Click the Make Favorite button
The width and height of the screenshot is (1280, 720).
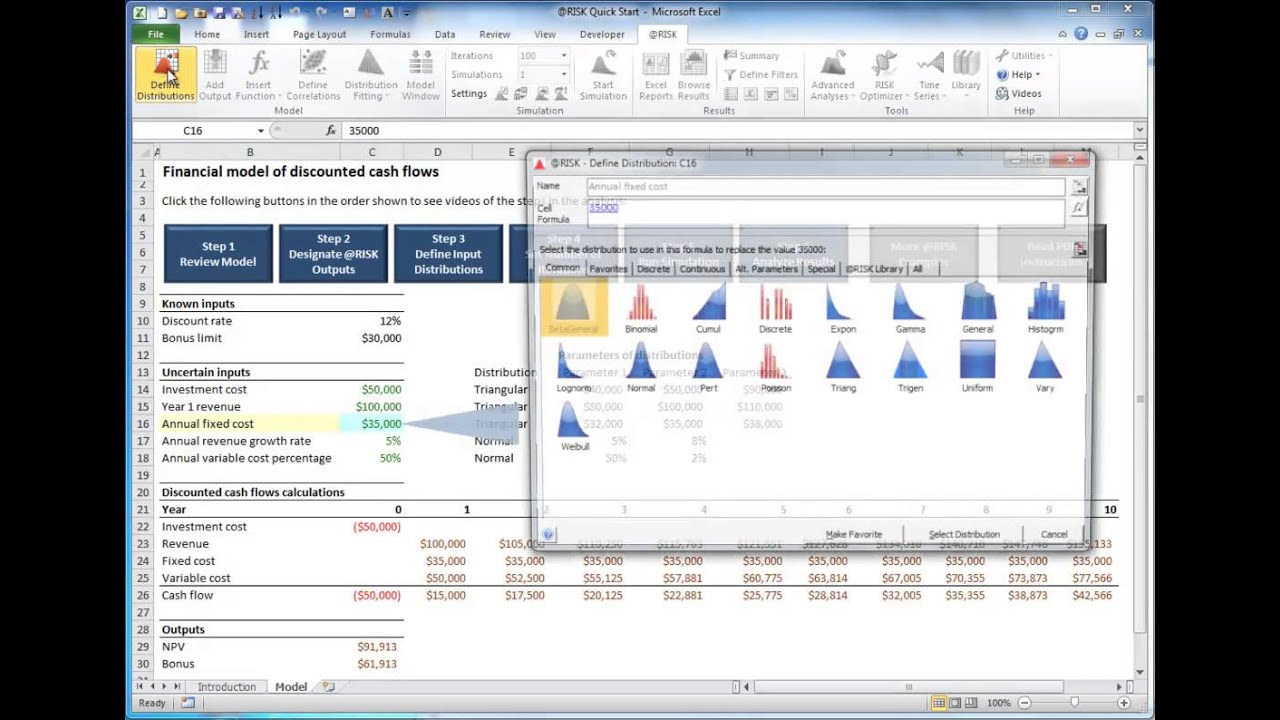click(854, 535)
